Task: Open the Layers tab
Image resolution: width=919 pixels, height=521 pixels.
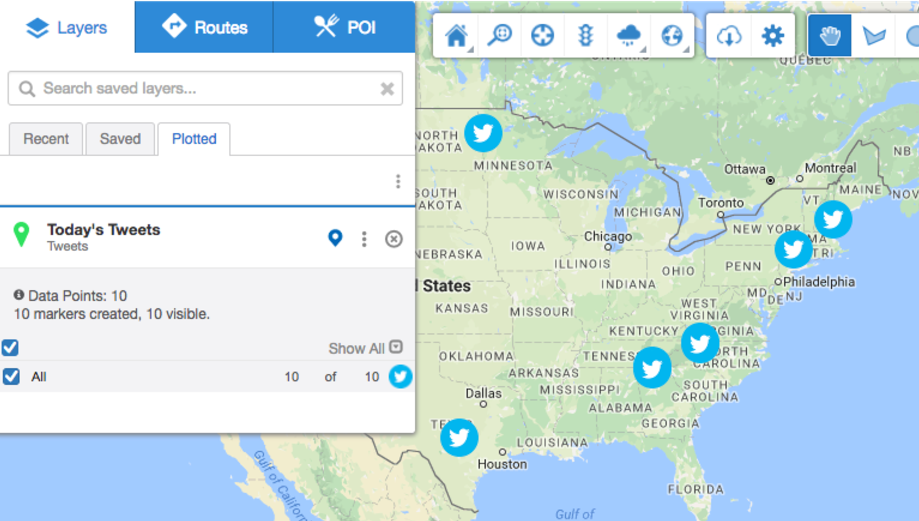Action: tap(67, 28)
